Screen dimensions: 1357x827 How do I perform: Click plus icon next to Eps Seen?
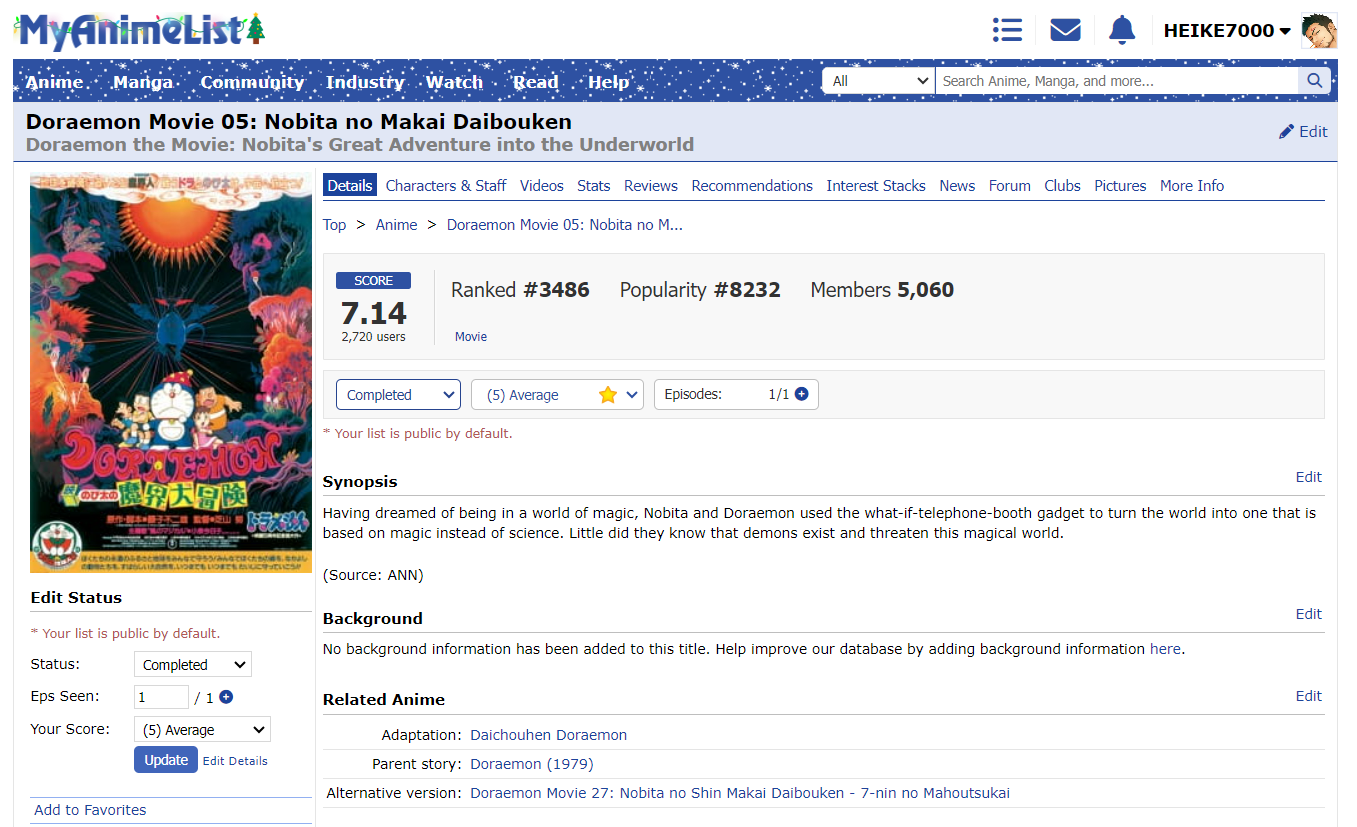click(x=226, y=697)
